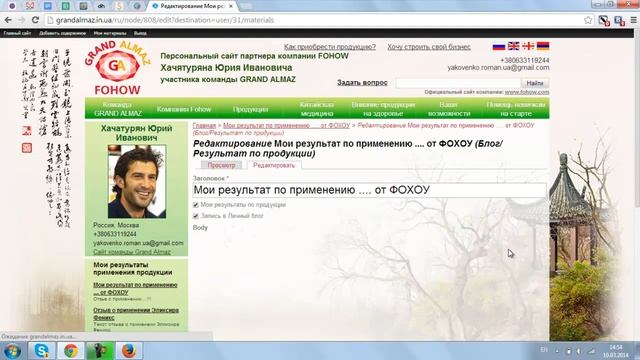Toggle 'Запись в Личный блог' checkbox
This screenshot has width=640, height=360.
[196, 216]
